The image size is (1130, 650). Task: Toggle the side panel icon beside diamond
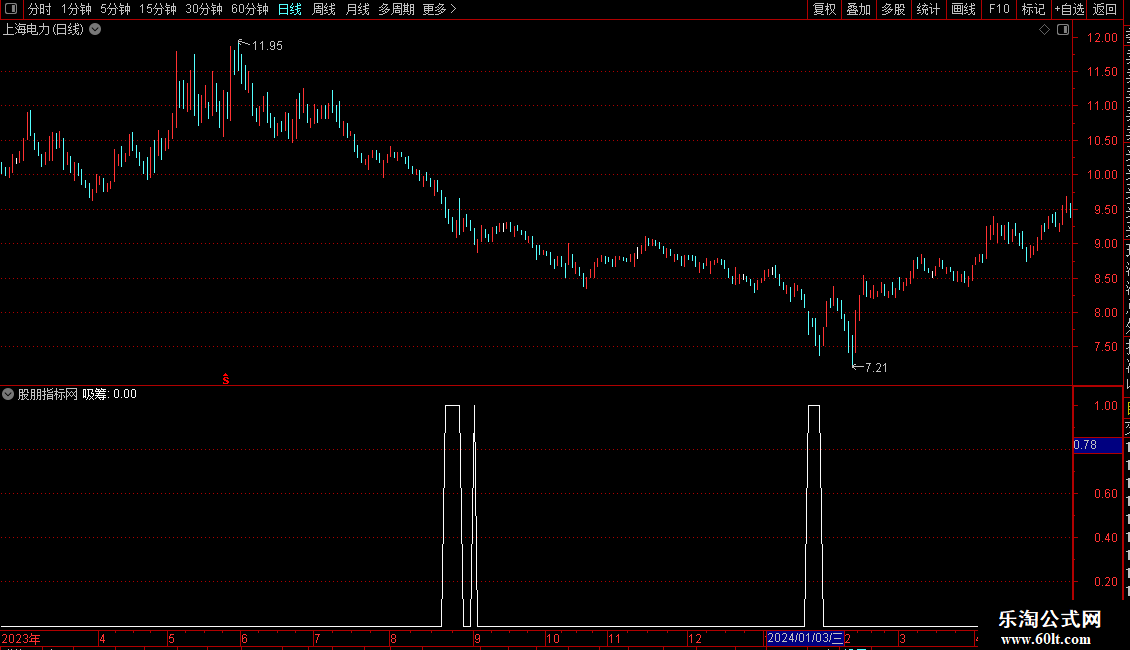tap(1063, 30)
